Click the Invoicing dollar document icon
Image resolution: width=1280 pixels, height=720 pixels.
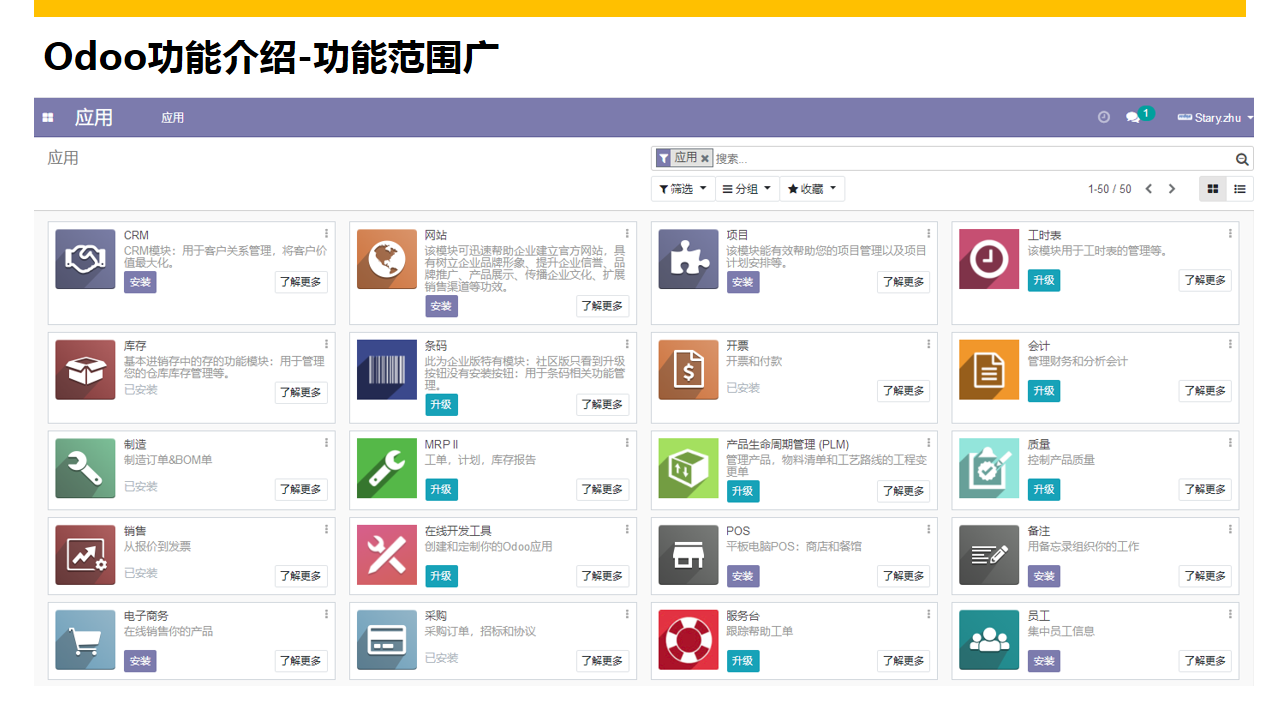(688, 369)
